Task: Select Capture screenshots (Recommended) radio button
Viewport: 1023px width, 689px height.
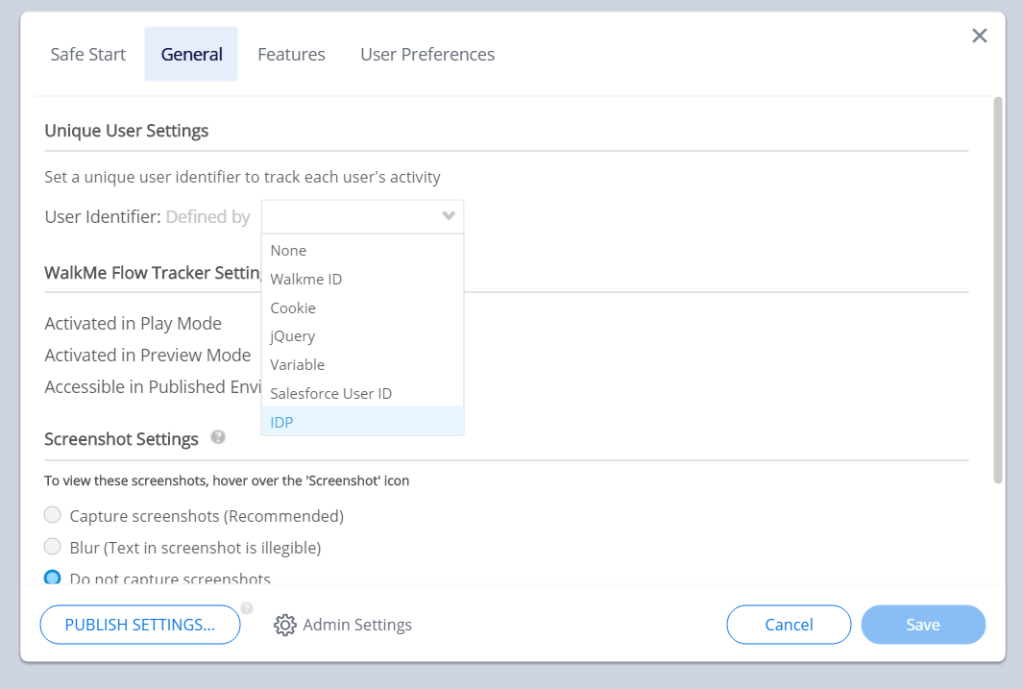Action: point(53,516)
